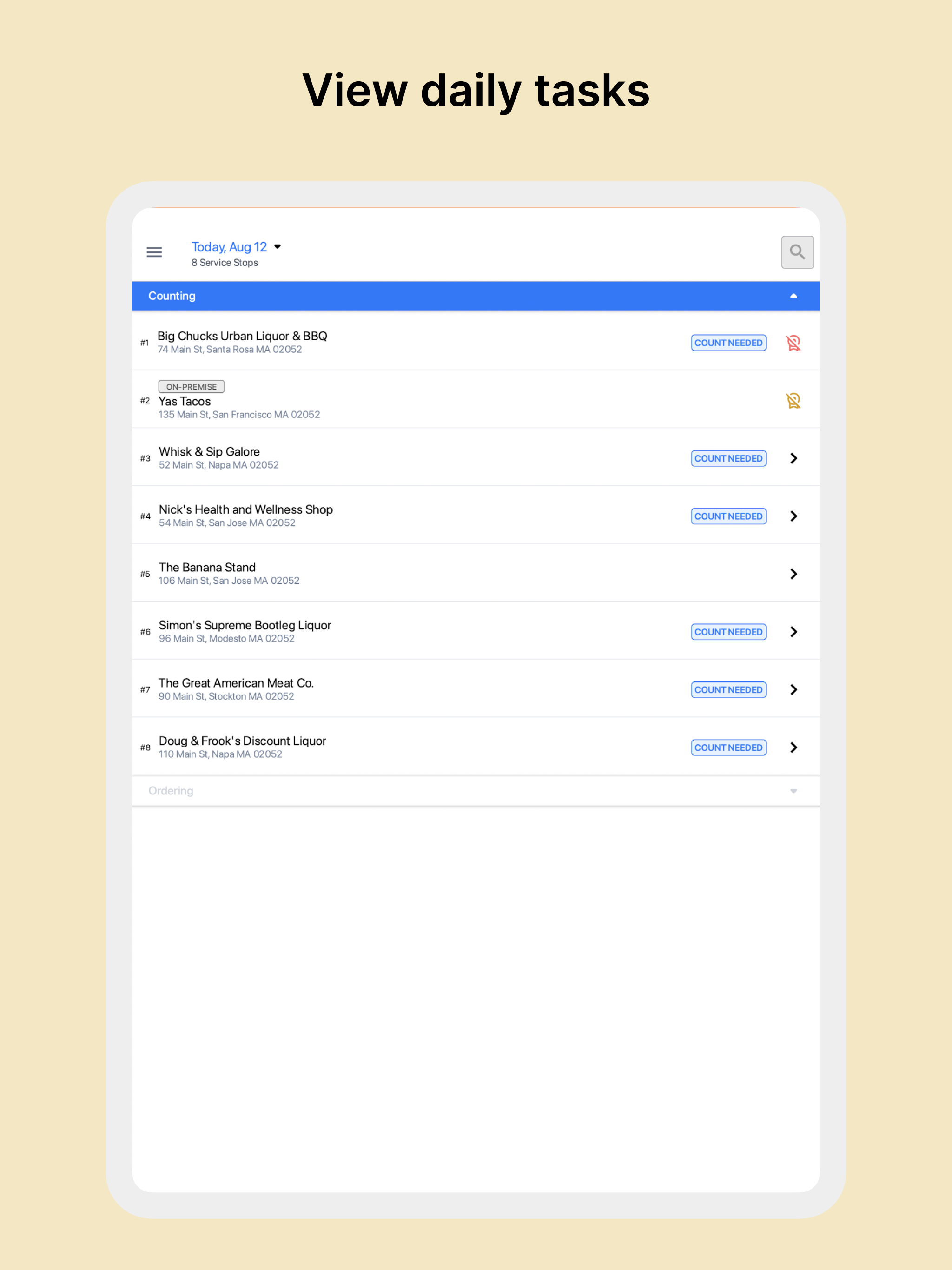The image size is (952, 1270).
Task: Click Count Needed badge for Whisk & Sip Galore
Action: click(728, 458)
